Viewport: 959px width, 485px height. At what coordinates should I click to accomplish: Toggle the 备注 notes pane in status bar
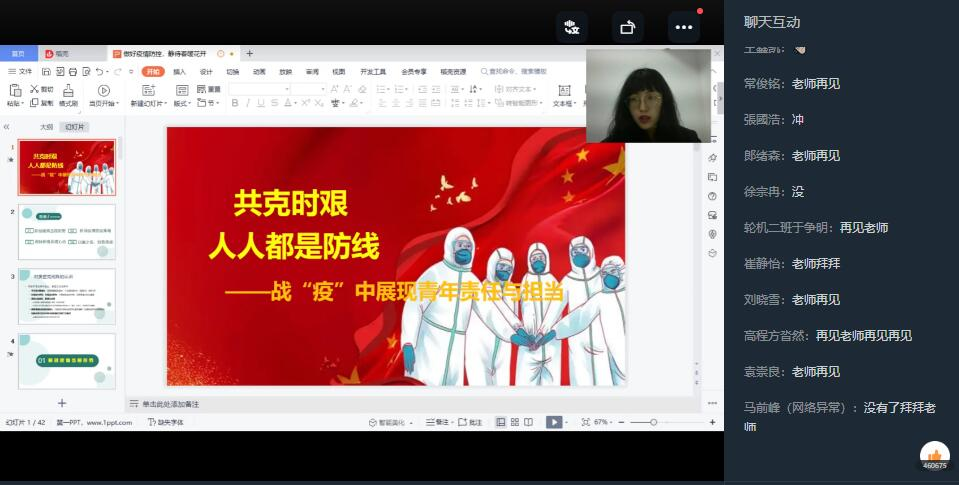tap(437, 422)
